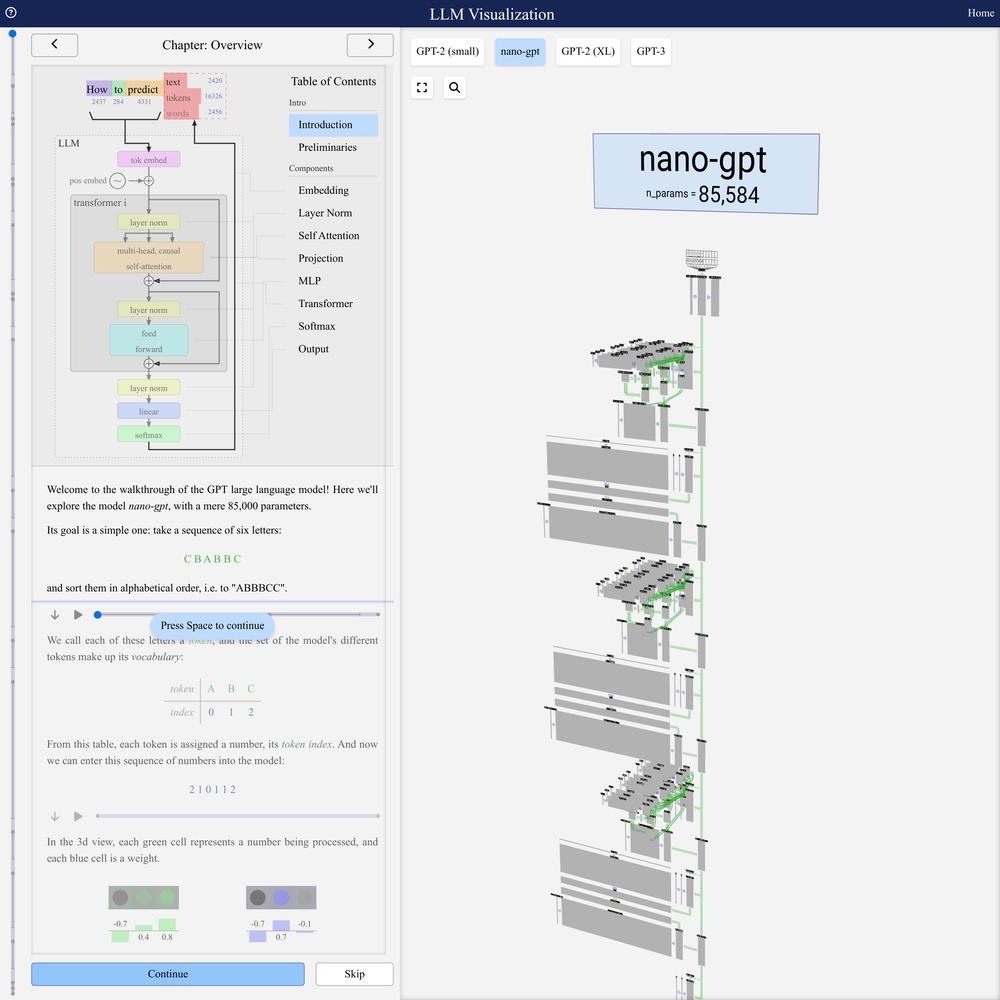Click the 'Chapter: Overview' heading
This screenshot has width=1000, height=1000.
click(212, 45)
